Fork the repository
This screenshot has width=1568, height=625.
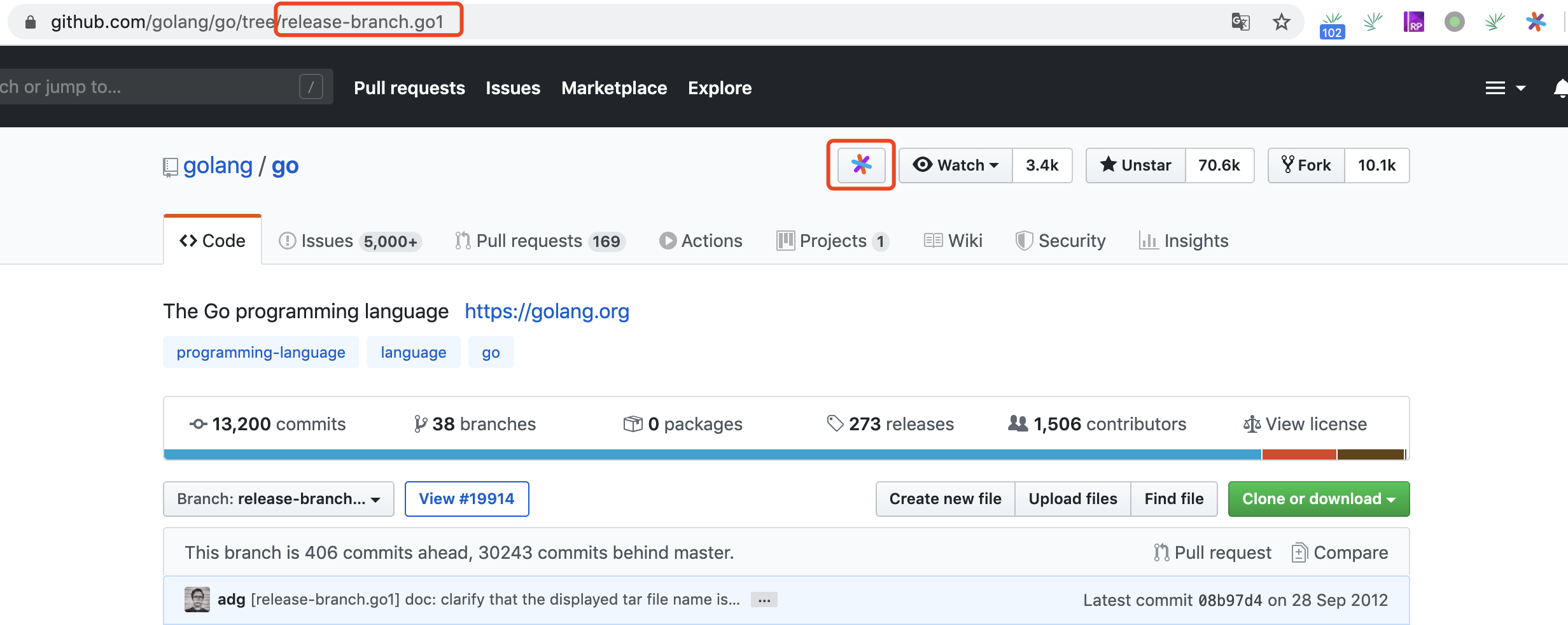pos(1306,165)
